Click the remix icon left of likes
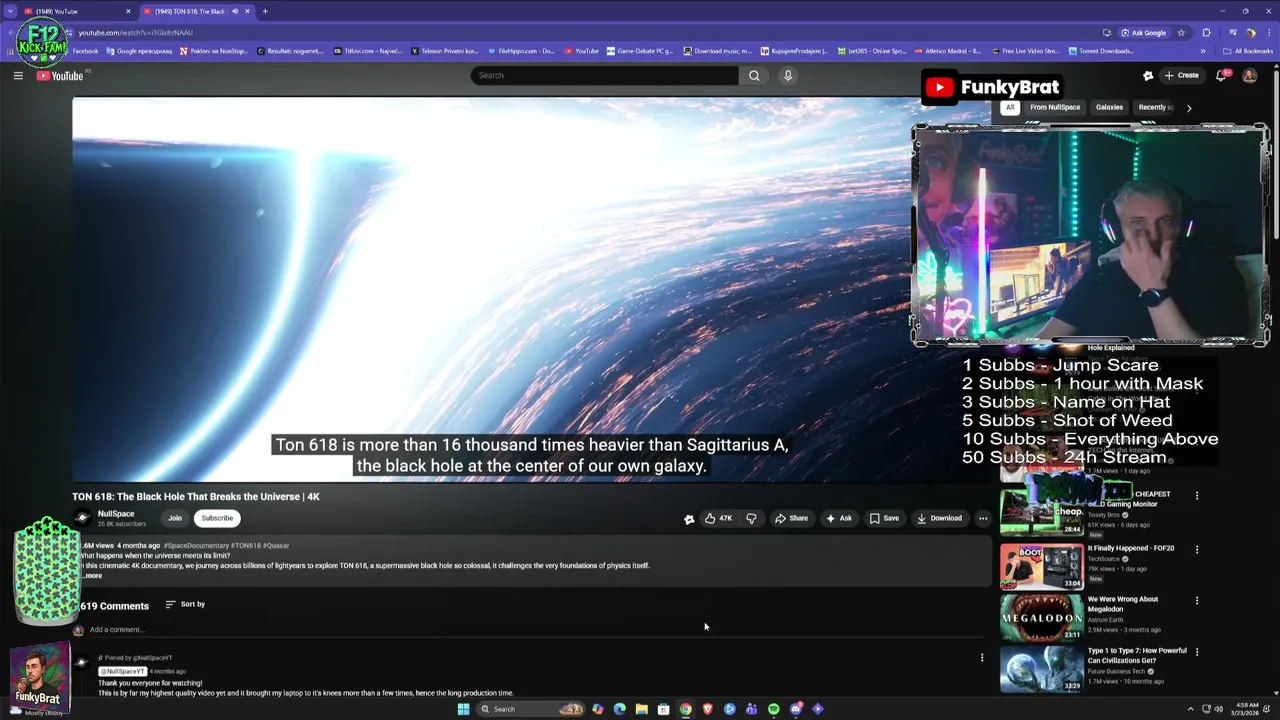This screenshot has width=1280, height=720. tap(689, 518)
